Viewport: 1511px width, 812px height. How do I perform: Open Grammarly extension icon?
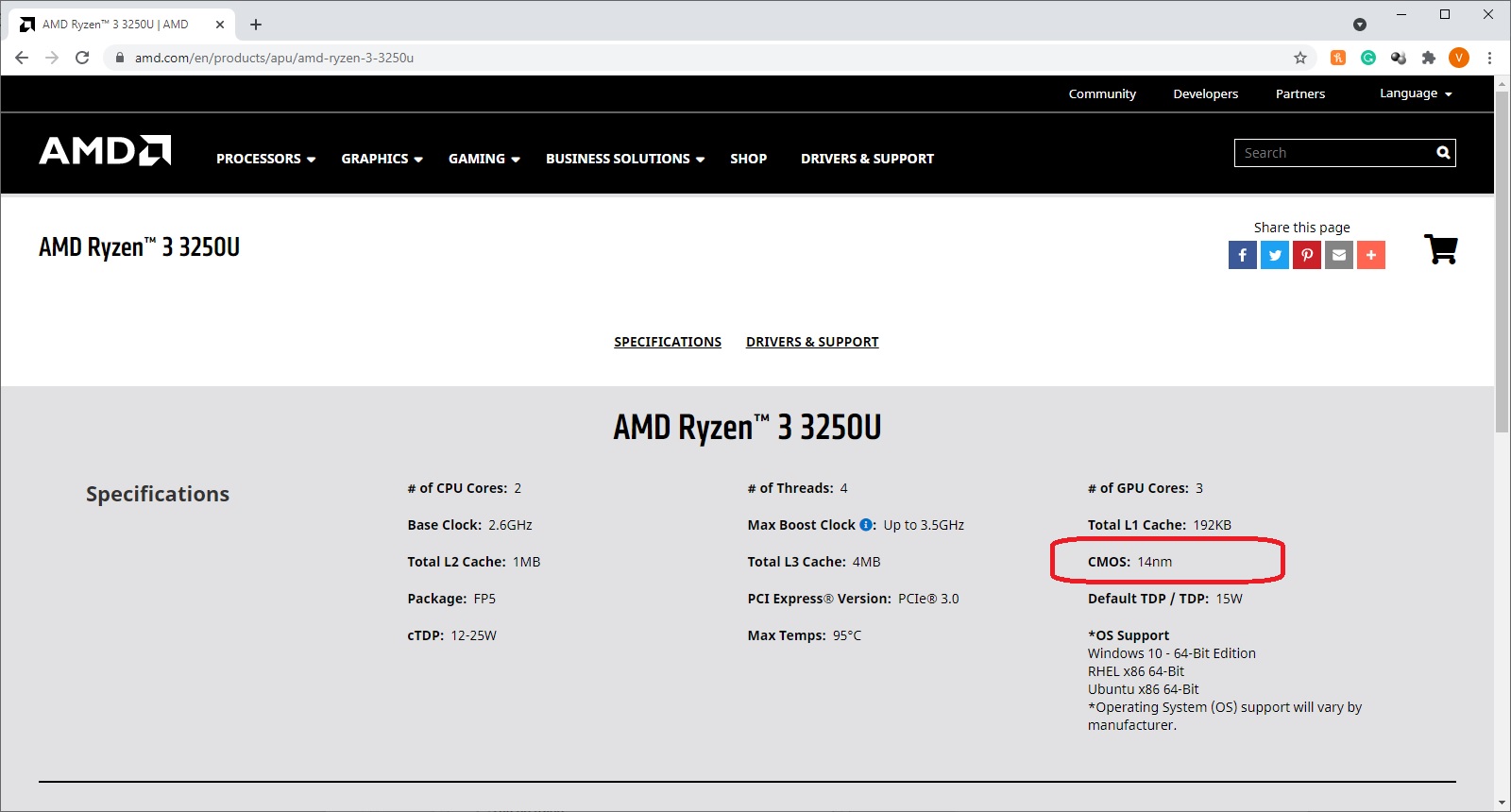[1368, 58]
